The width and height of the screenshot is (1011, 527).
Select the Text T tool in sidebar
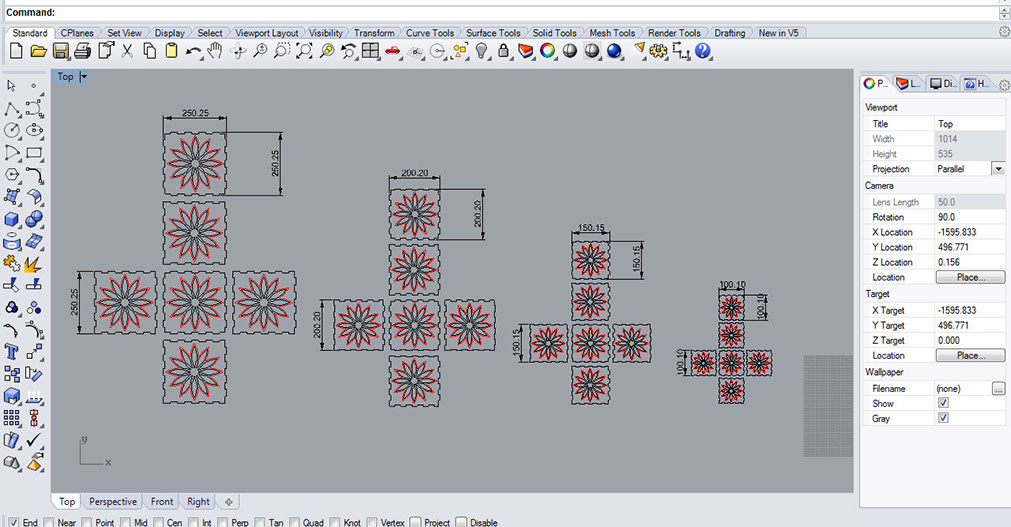[x=12, y=352]
